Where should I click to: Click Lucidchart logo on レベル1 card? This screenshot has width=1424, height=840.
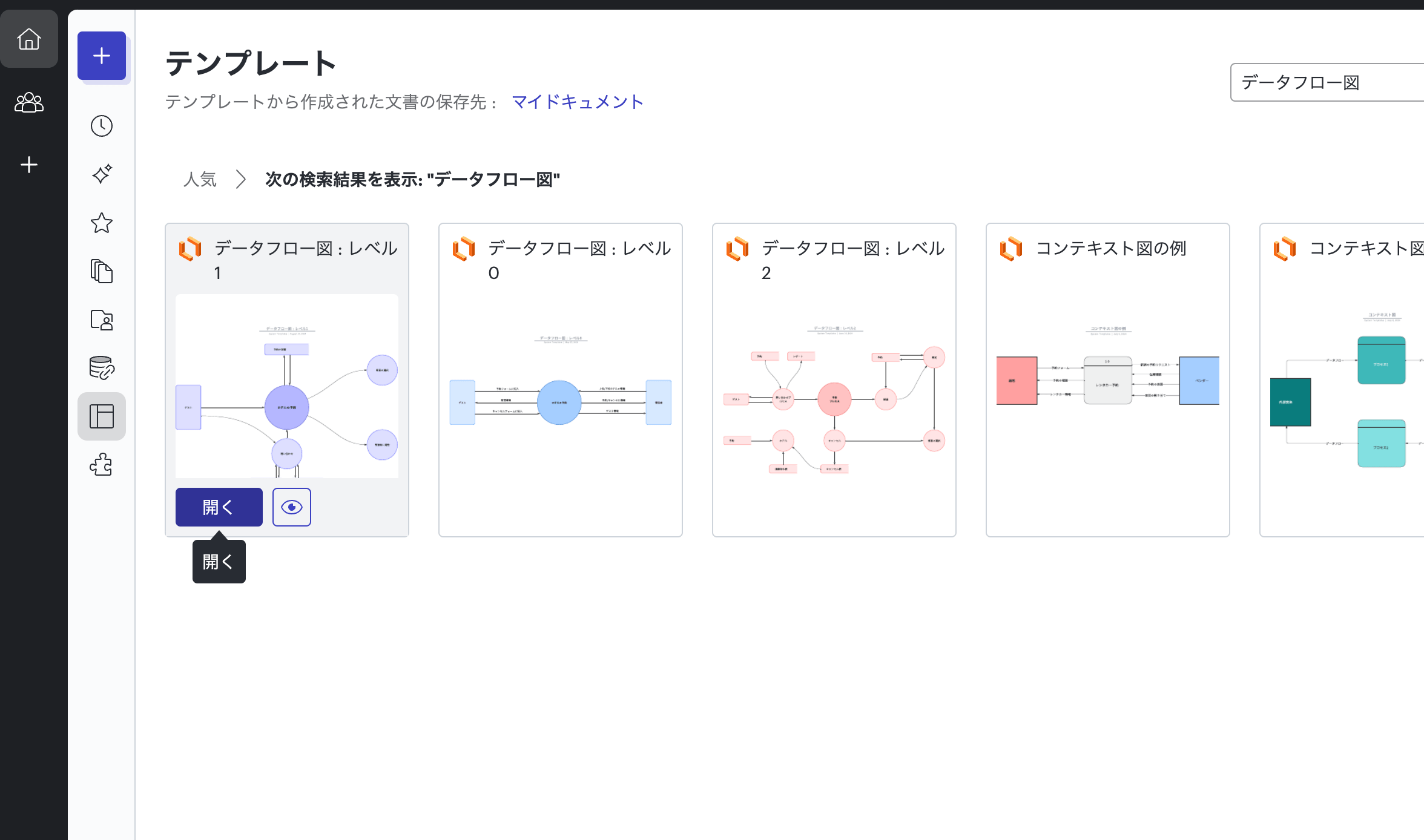[x=190, y=249]
